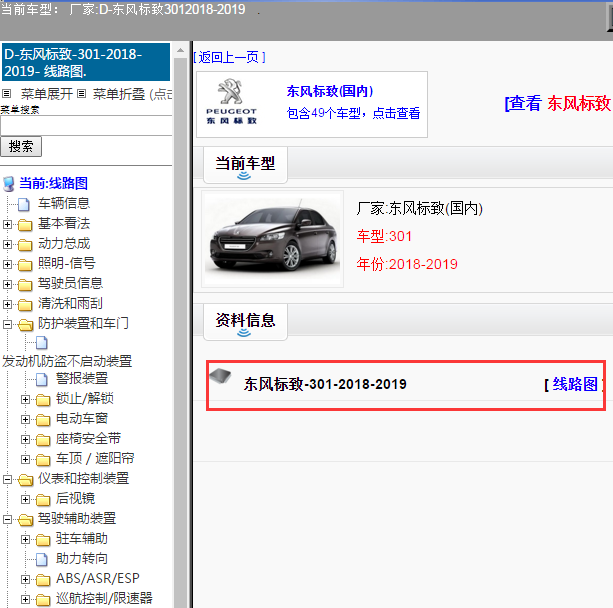Select 警报装置 in the tree
The width and height of the screenshot is (613, 608).
(82, 378)
